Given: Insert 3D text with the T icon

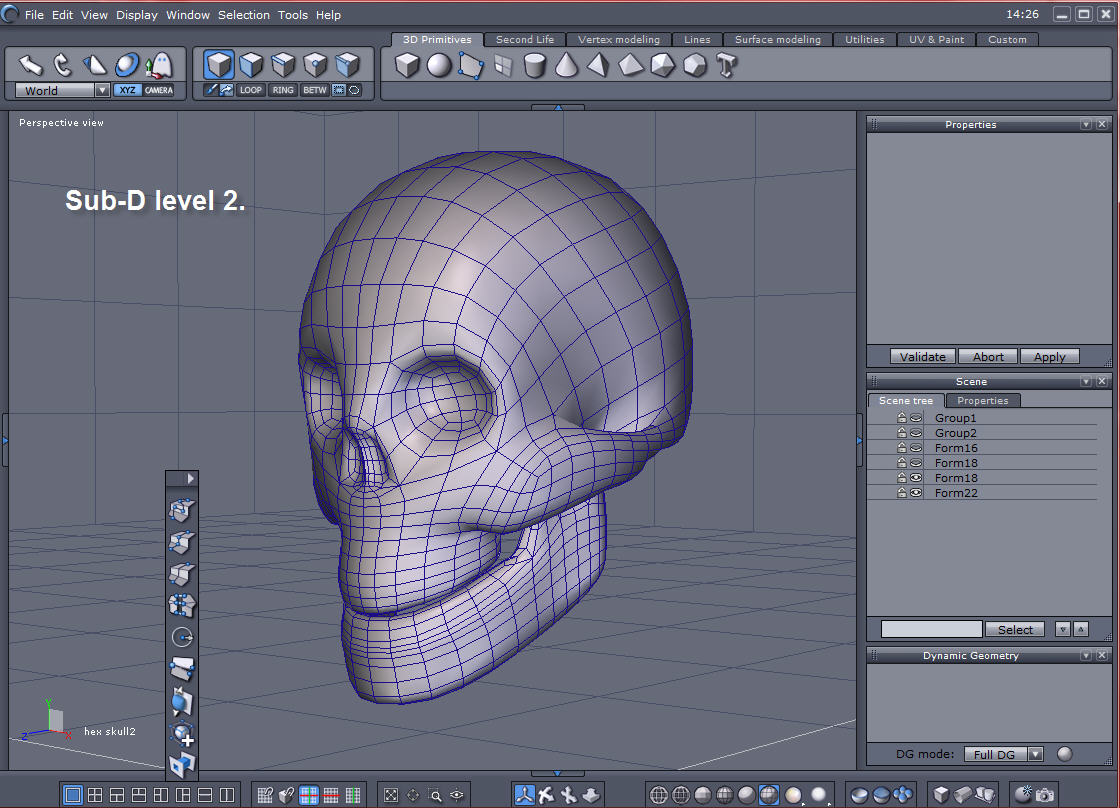Looking at the screenshot, I should (x=726, y=65).
